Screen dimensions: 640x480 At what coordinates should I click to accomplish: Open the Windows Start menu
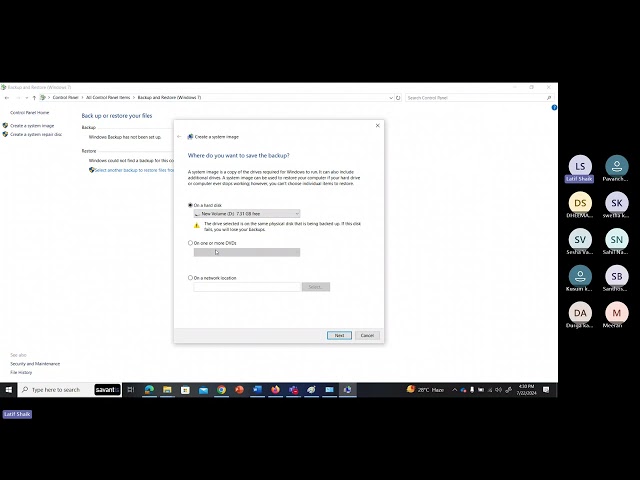click(x=9, y=390)
